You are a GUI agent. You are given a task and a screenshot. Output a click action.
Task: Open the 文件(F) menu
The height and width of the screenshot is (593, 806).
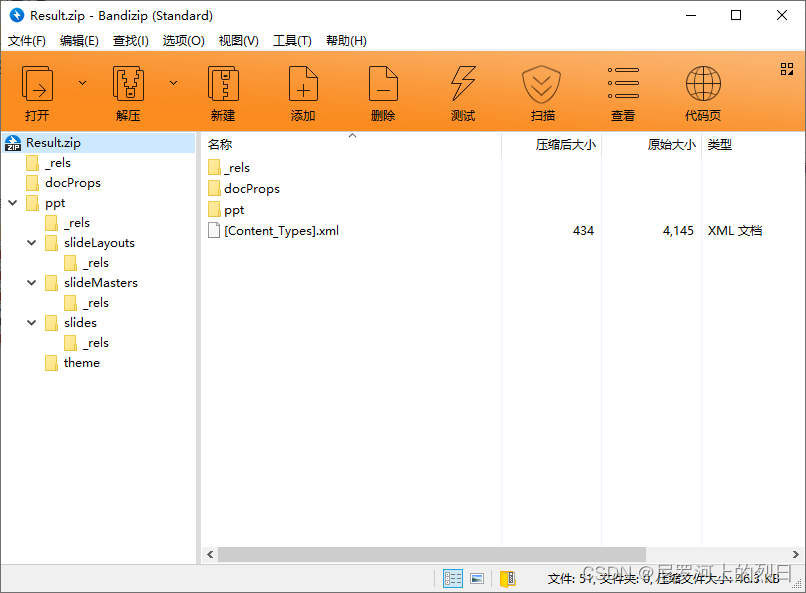click(27, 41)
